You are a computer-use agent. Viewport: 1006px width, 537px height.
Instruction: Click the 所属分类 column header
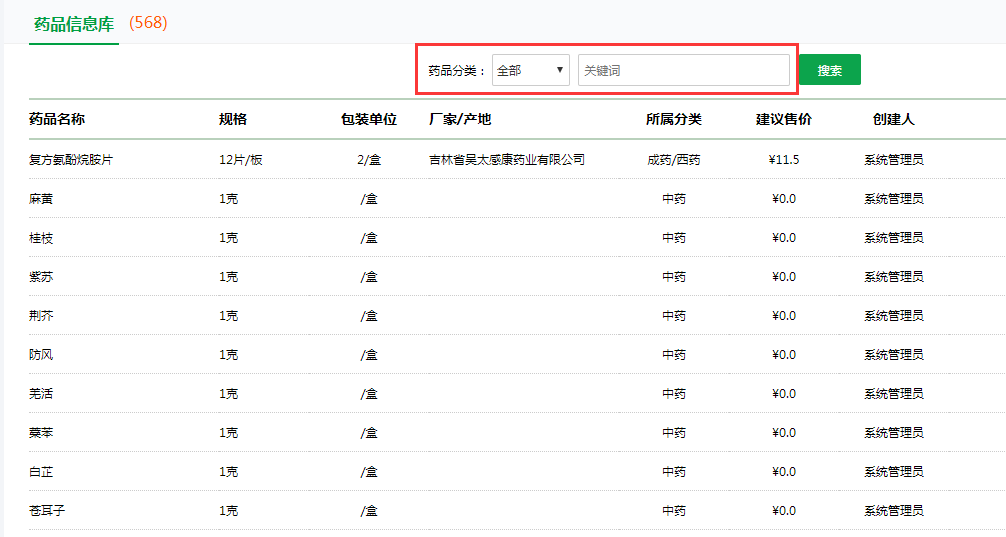point(674,119)
